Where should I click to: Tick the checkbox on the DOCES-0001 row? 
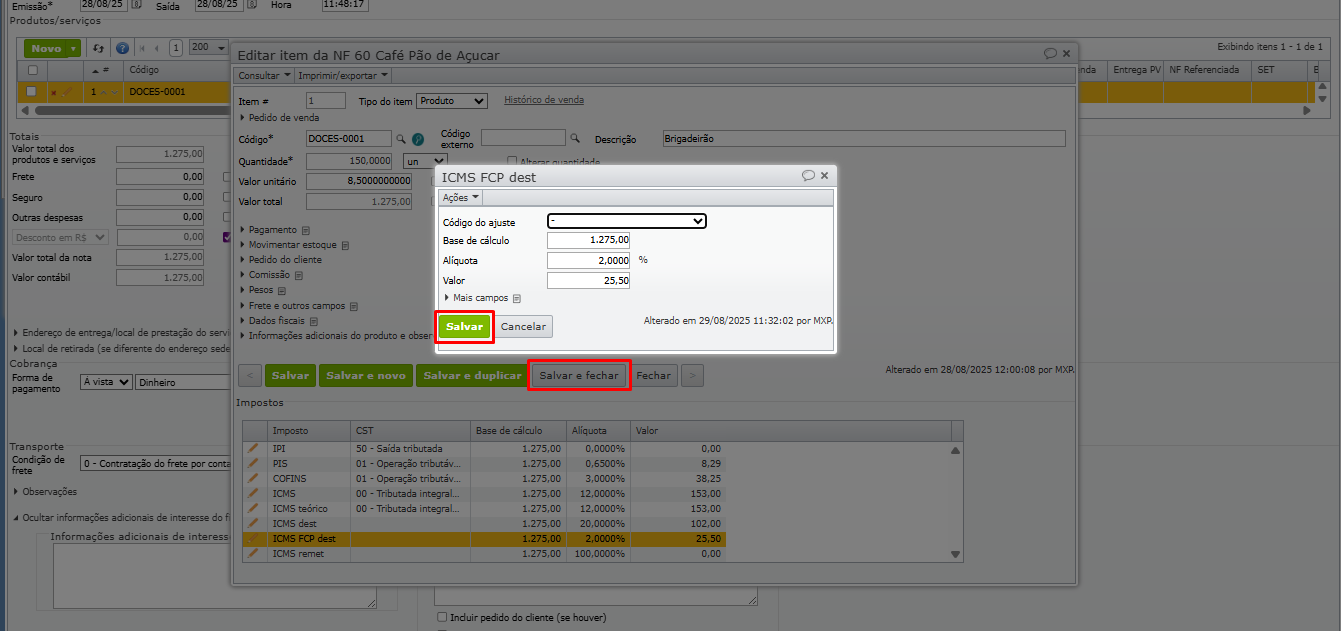tap(33, 92)
